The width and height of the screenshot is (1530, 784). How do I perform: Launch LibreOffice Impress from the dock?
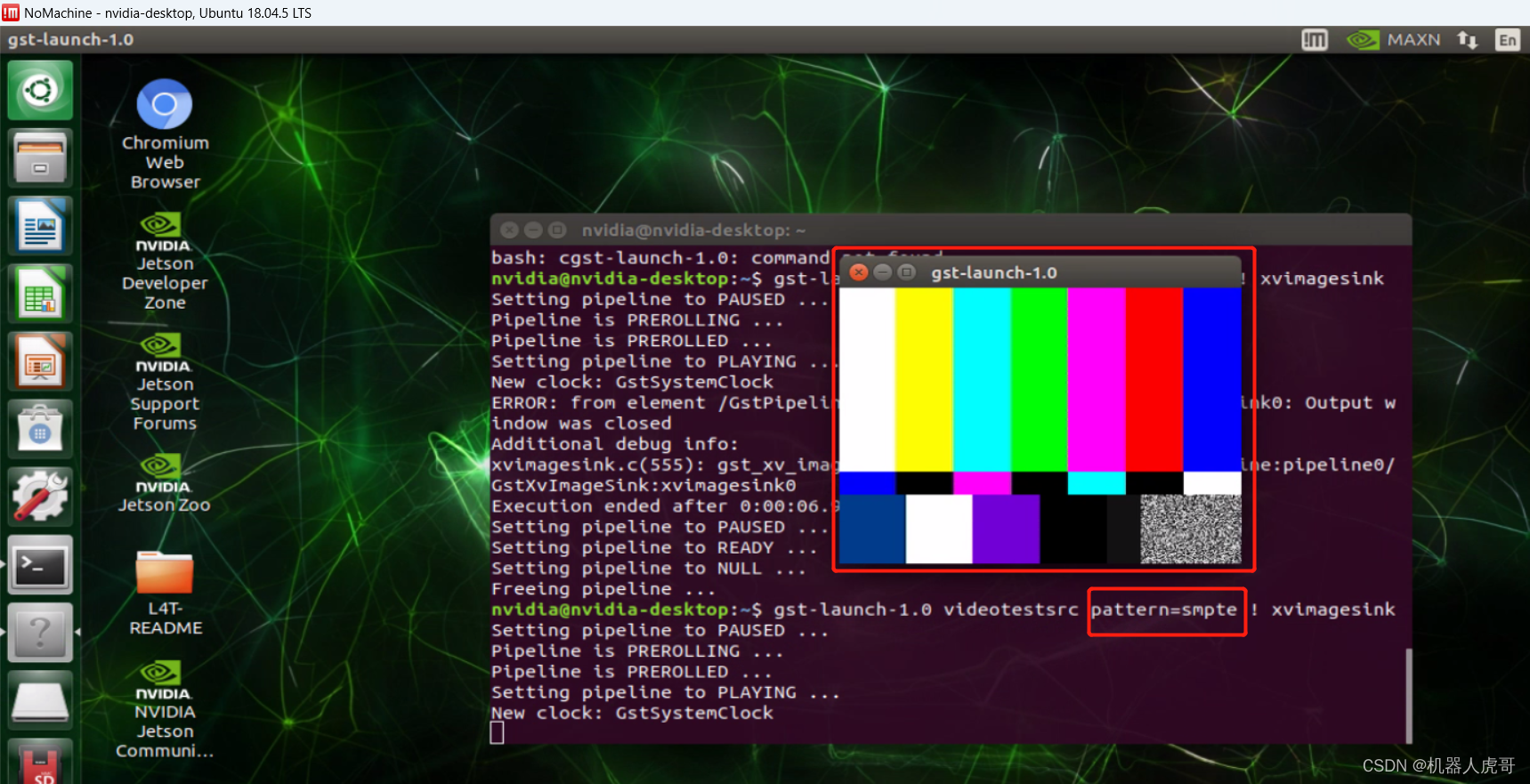(x=40, y=361)
